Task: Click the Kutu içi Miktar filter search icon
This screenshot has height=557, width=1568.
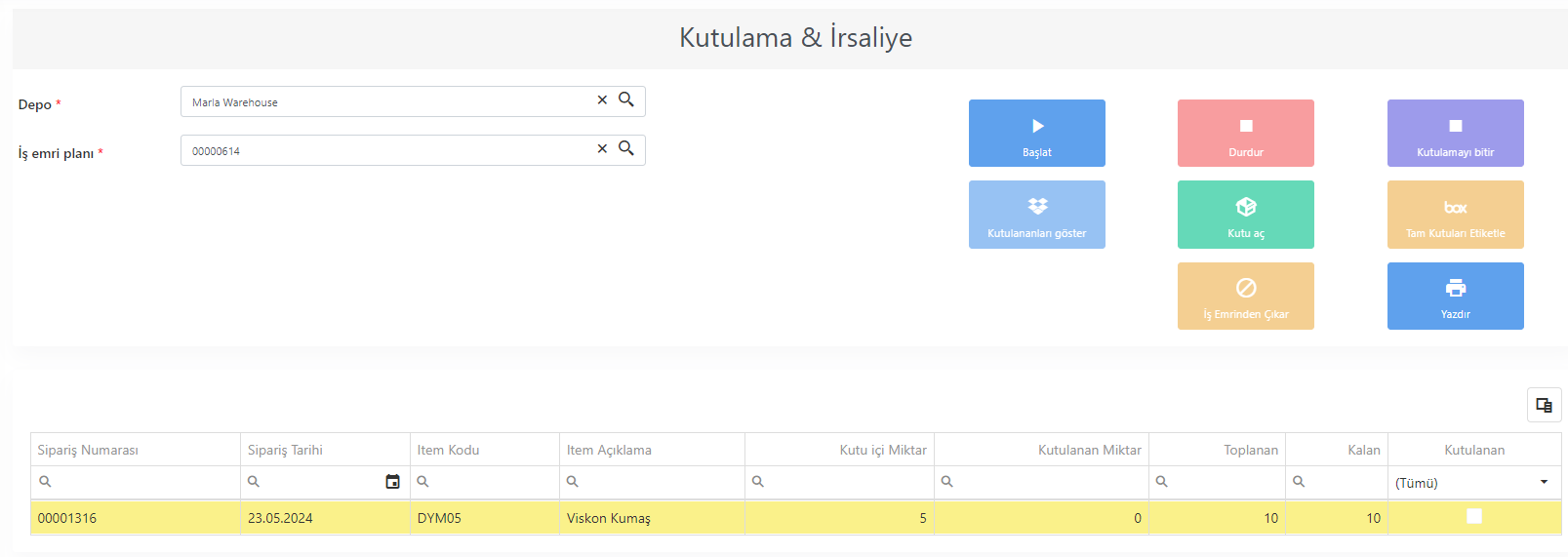Action: (758, 482)
